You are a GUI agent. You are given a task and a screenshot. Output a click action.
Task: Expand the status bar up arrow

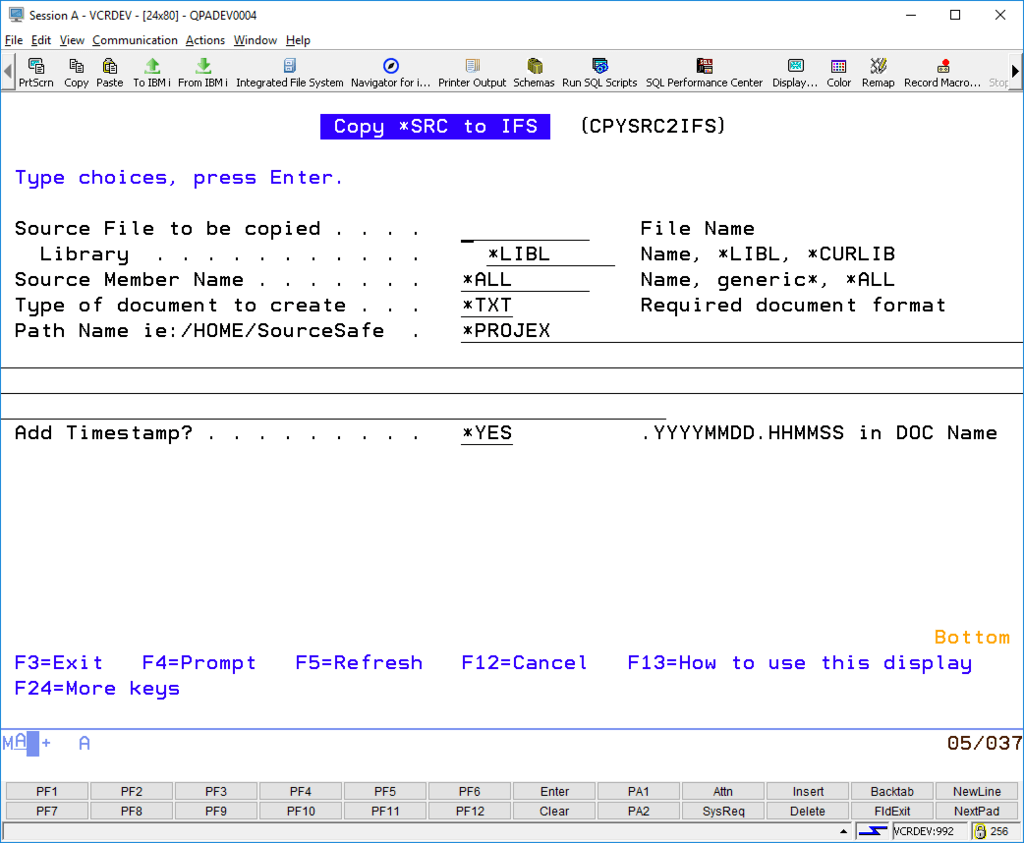point(843,831)
